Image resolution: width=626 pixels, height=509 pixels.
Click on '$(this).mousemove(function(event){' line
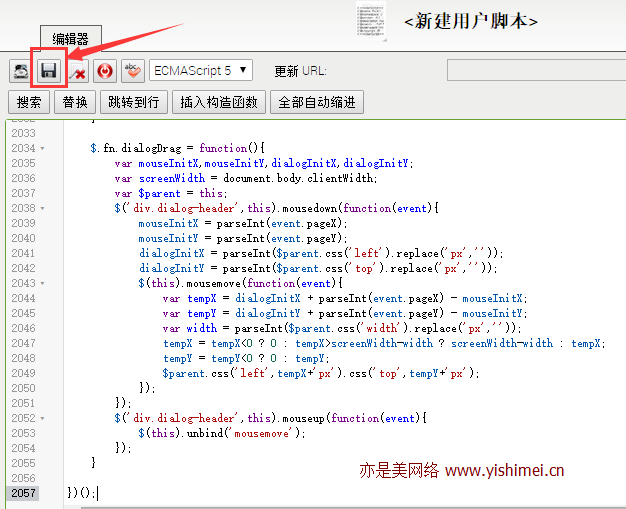240,283
